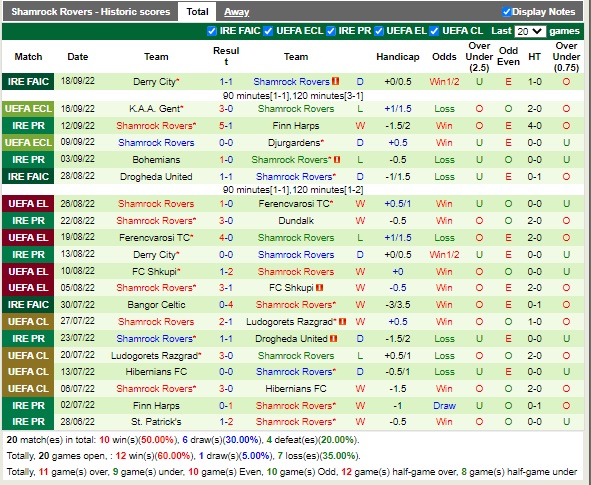The width and height of the screenshot is (591, 485).
Task: Click IRE PR league label on 28/06/22
Action: click(28, 421)
